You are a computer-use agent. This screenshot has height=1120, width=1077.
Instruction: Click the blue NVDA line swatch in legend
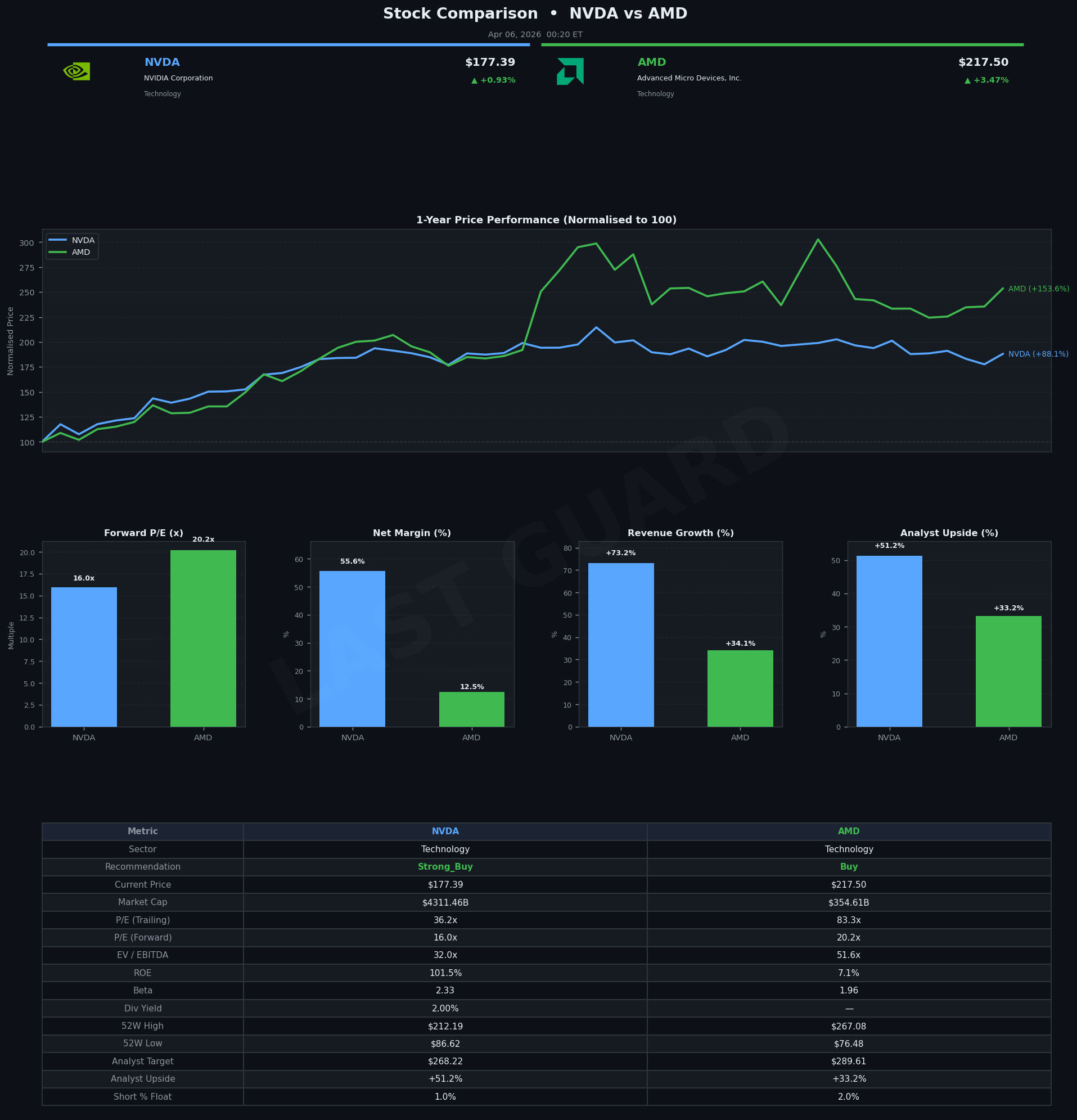(58, 241)
